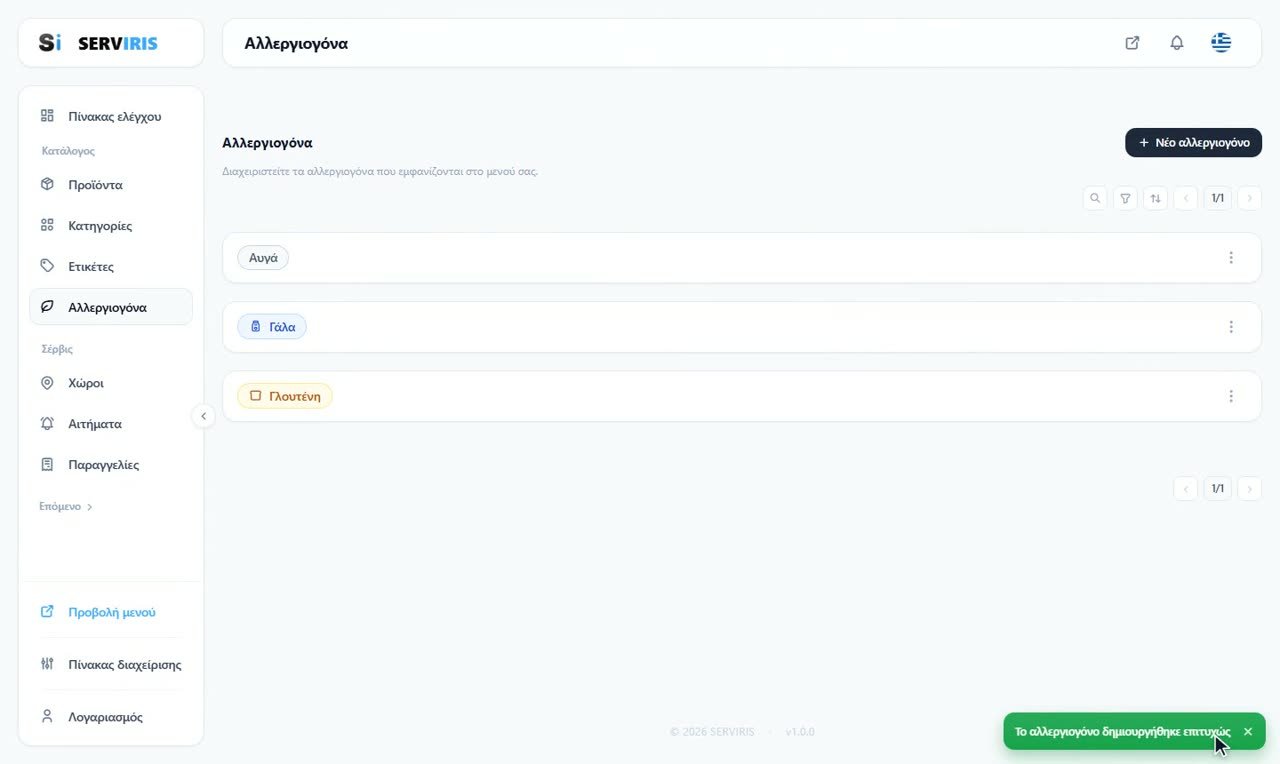Click the Κατηγορίες grid icon

[x=47, y=225]
